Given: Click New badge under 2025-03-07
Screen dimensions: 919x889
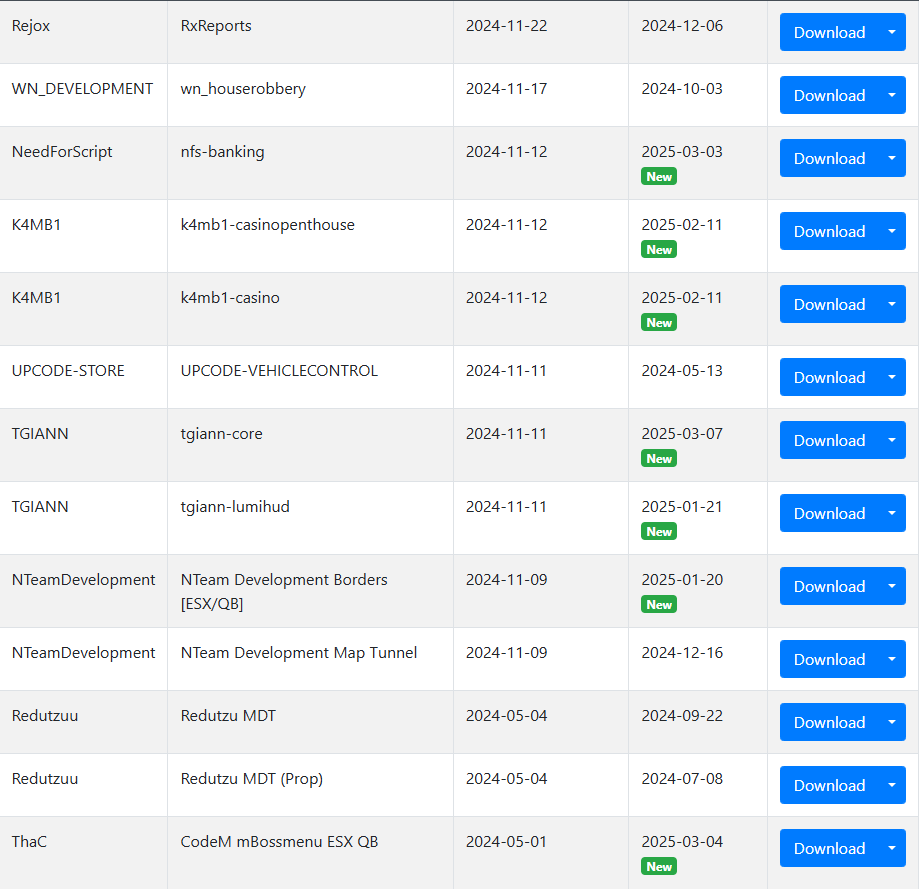Looking at the screenshot, I should tap(659, 458).
